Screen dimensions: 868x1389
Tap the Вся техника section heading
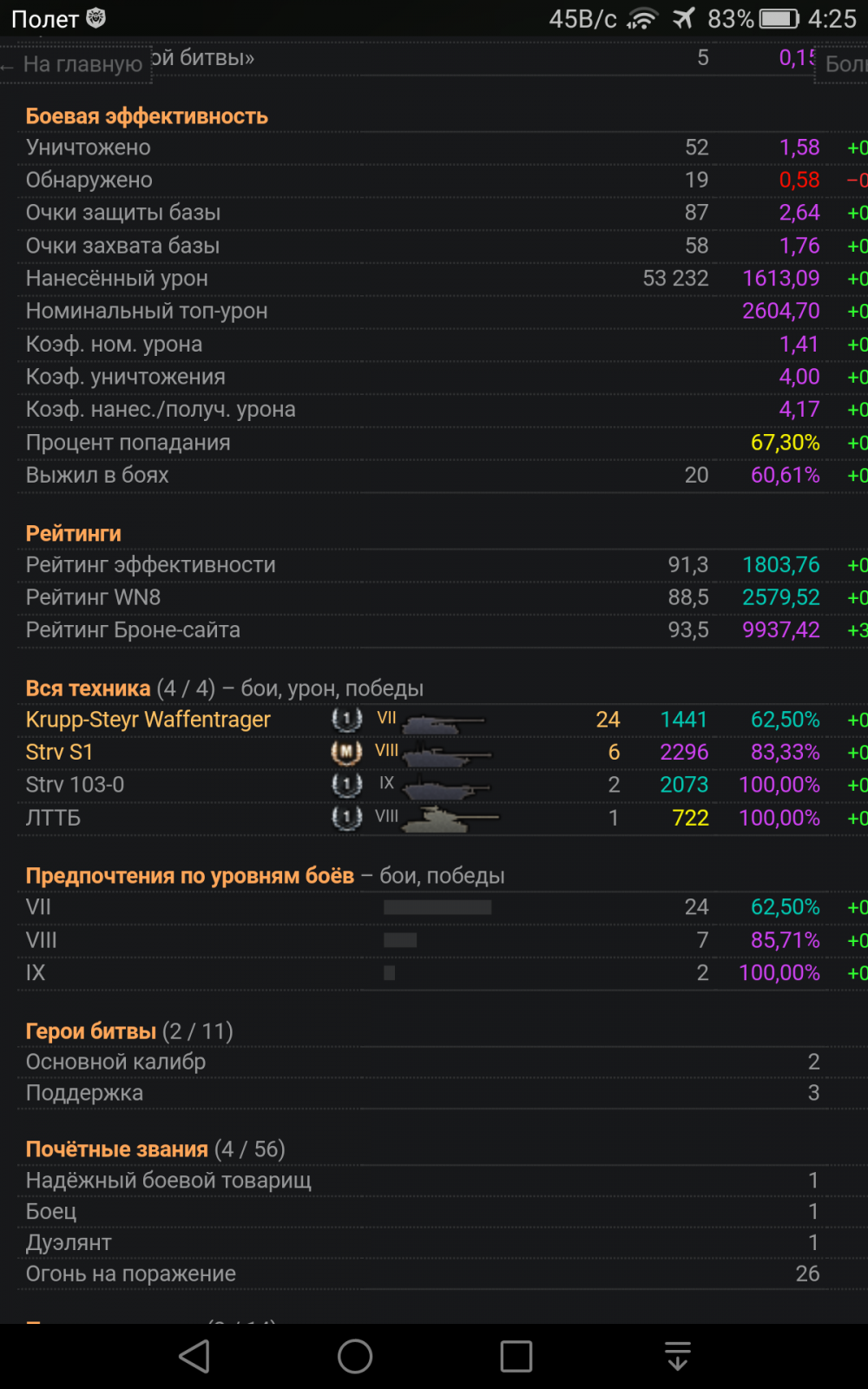(88, 688)
